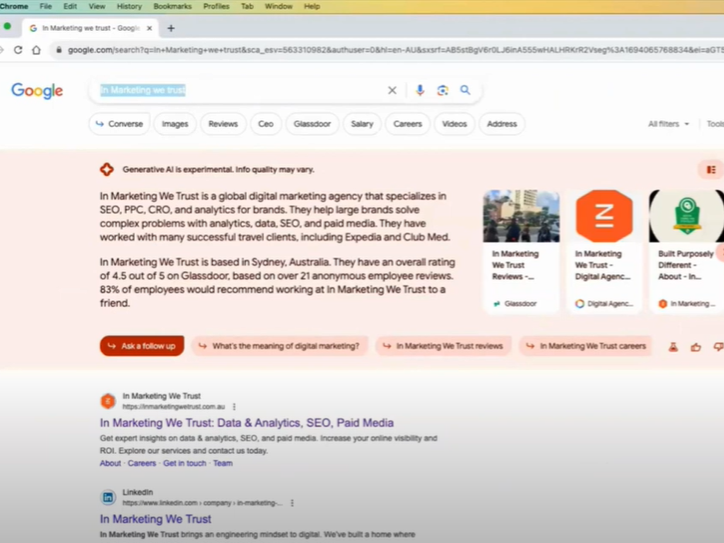Click the In Marketing We Trust favicon
This screenshot has height=543, width=724.
click(108, 401)
